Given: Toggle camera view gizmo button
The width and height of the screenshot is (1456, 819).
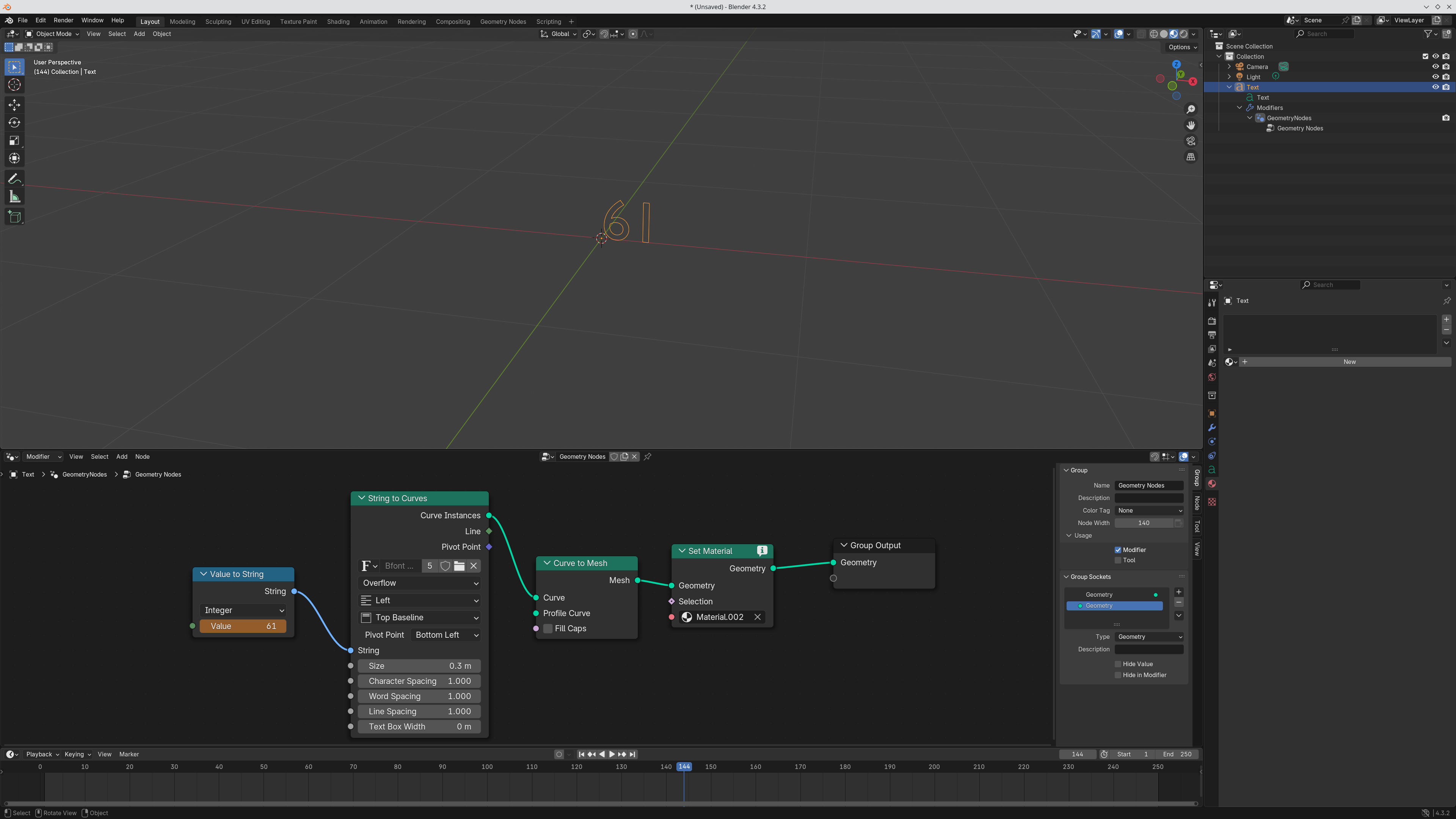Looking at the screenshot, I should [1191, 141].
